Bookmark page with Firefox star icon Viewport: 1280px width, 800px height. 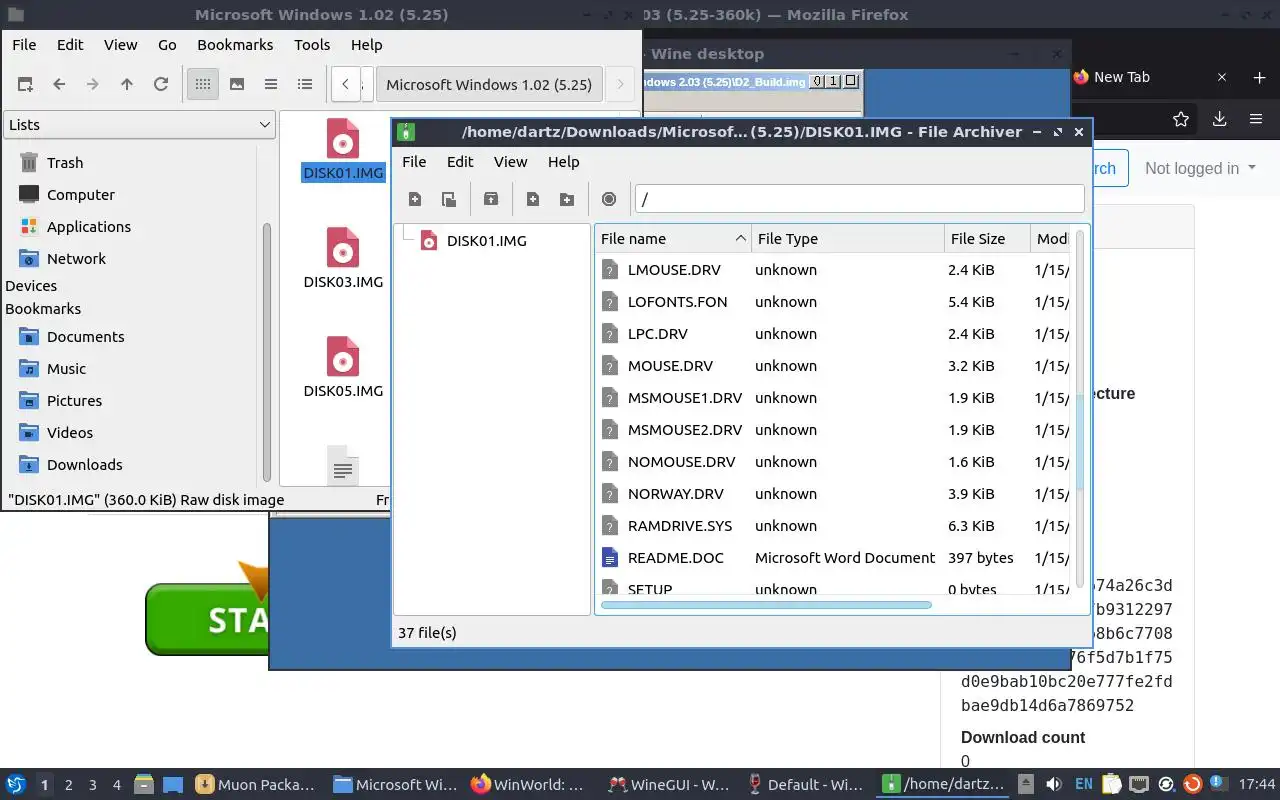coord(1181,119)
